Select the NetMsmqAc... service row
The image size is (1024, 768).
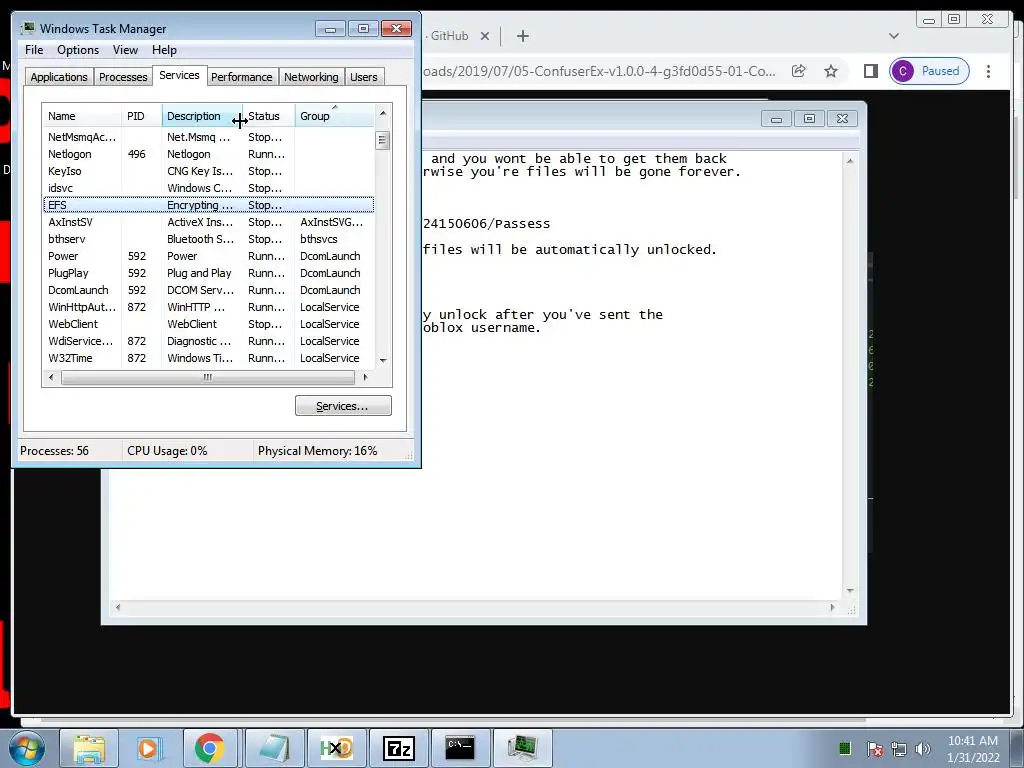pos(208,137)
